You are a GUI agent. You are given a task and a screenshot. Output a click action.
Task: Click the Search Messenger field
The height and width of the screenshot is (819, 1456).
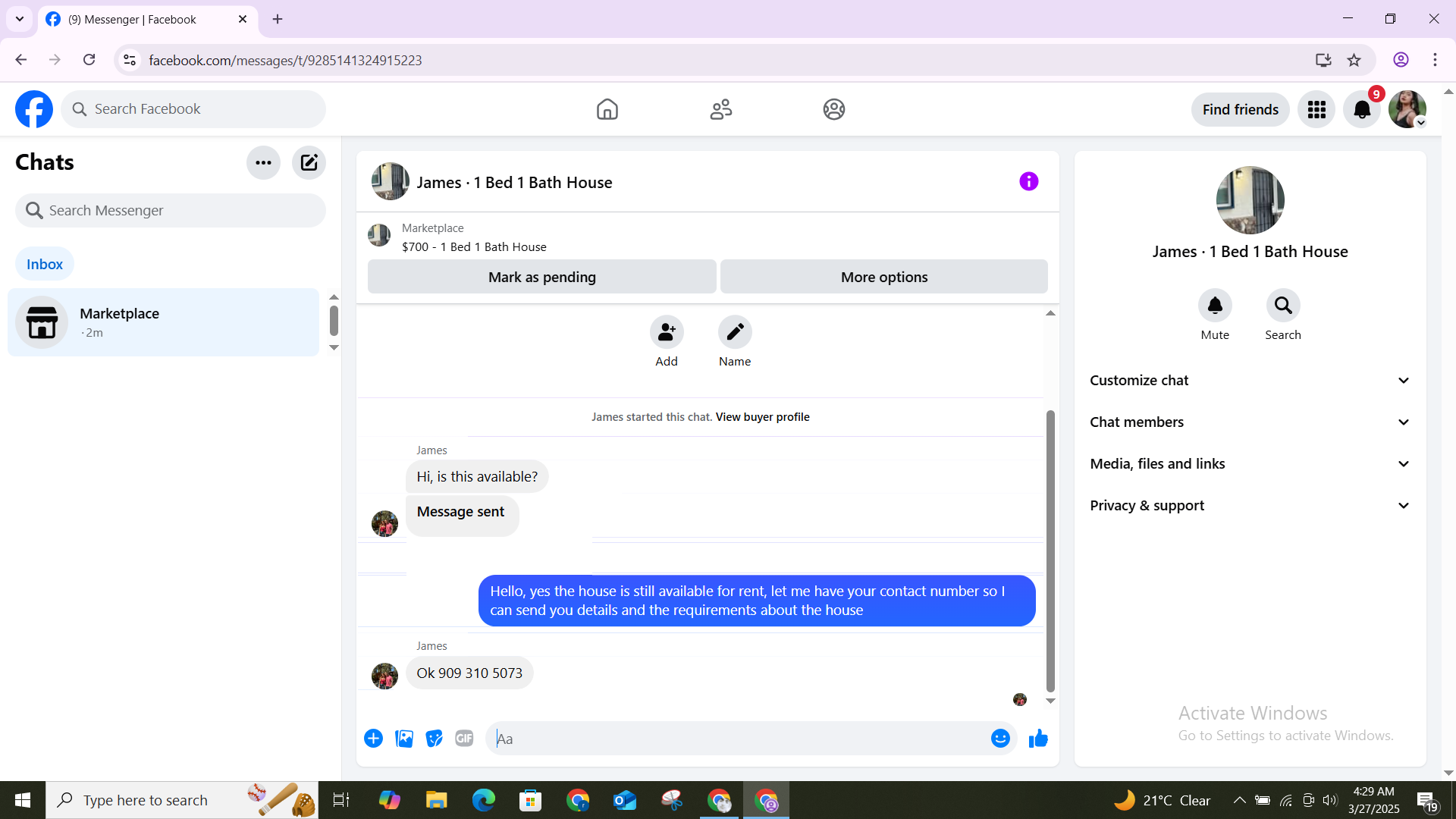[171, 210]
